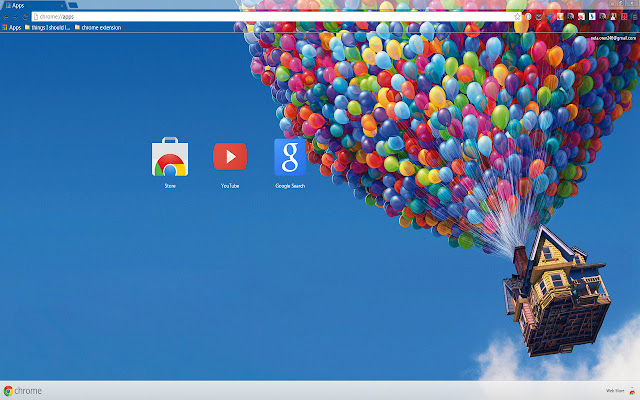
Task: Reload the current page
Action: (25, 17)
